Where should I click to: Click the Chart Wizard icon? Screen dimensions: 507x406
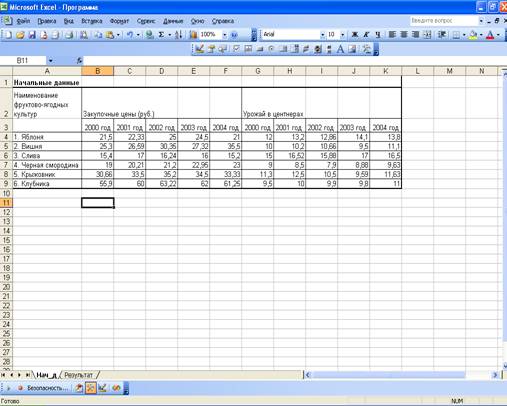(193, 34)
